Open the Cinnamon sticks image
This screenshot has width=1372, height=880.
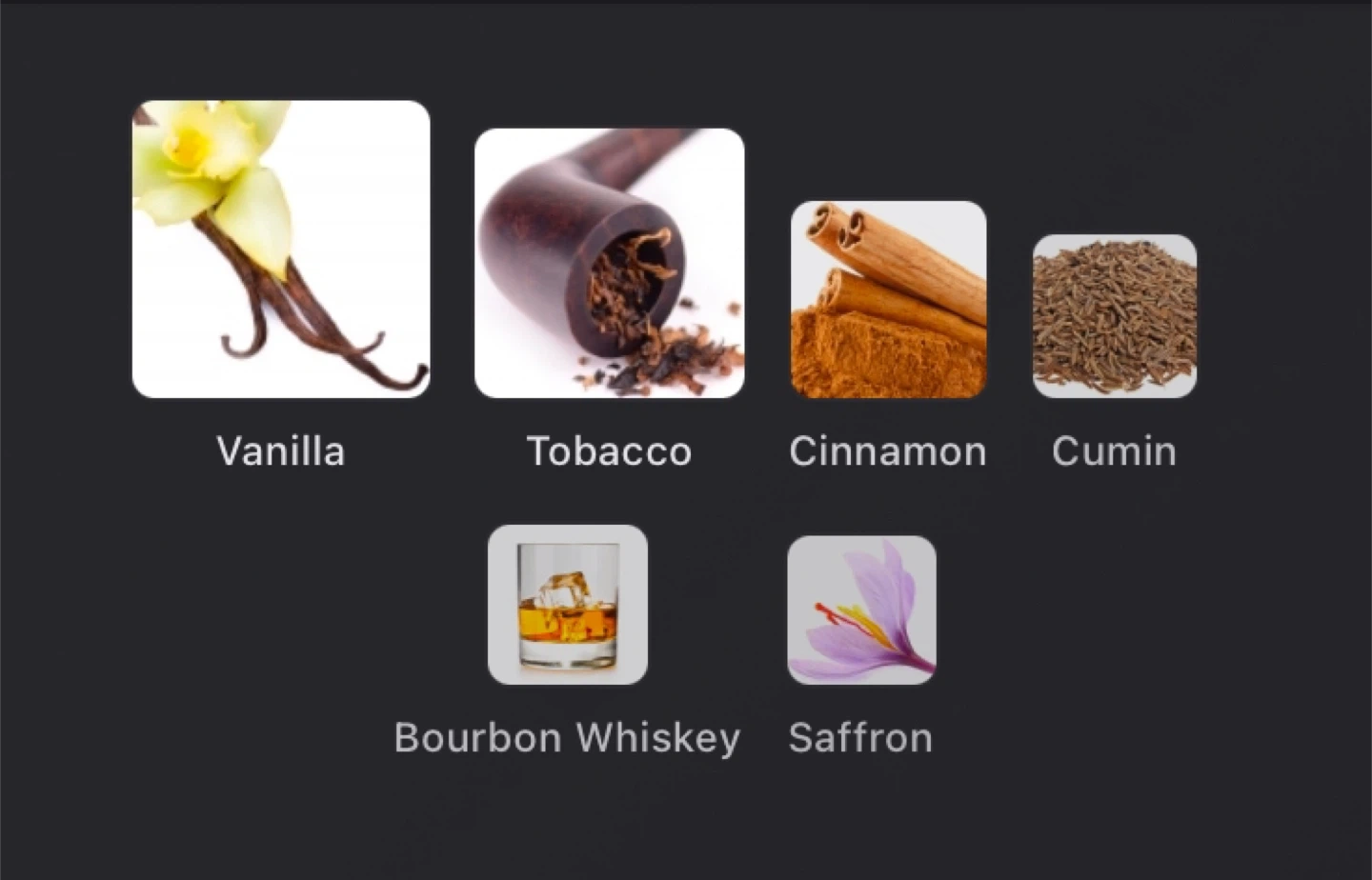pyautogui.click(x=889, y=299)
